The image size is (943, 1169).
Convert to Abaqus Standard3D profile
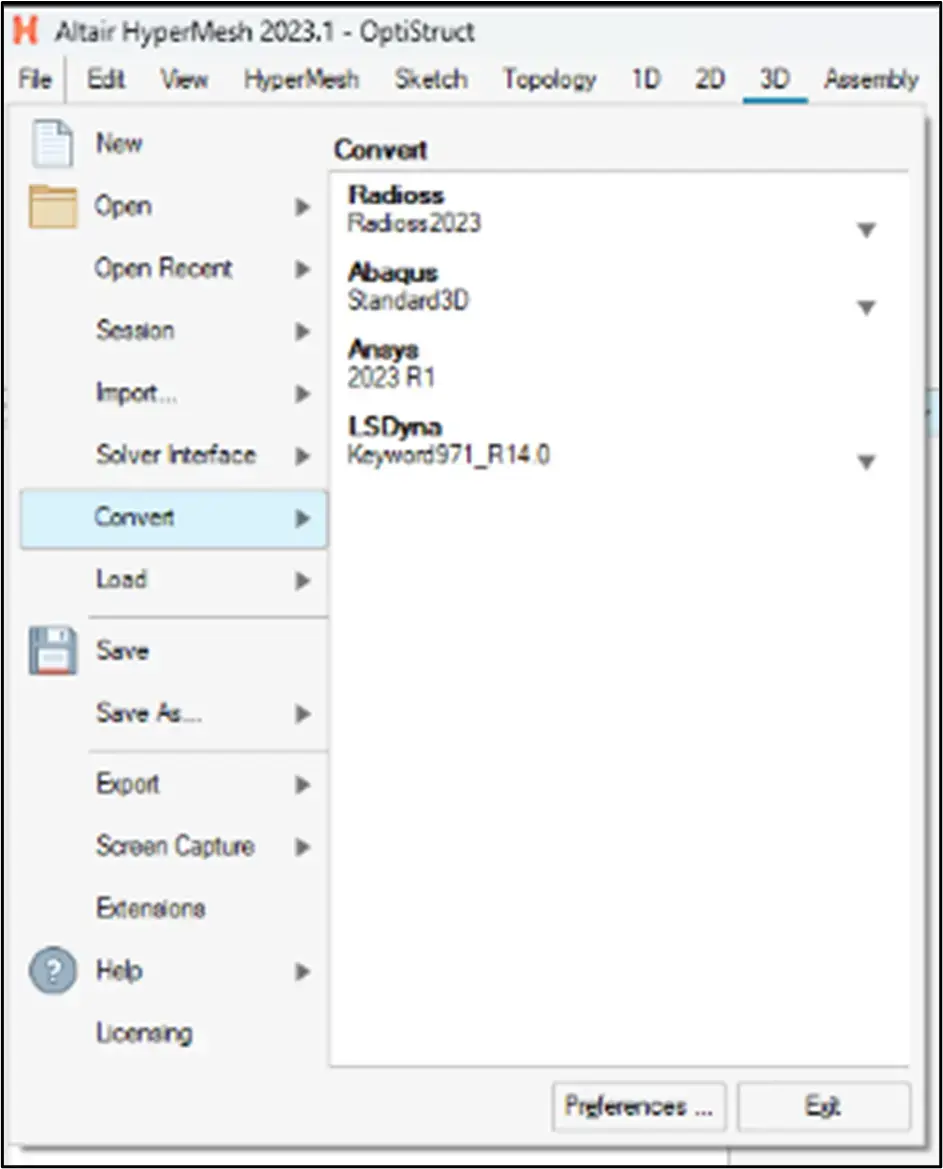click(x=409, y=287)
